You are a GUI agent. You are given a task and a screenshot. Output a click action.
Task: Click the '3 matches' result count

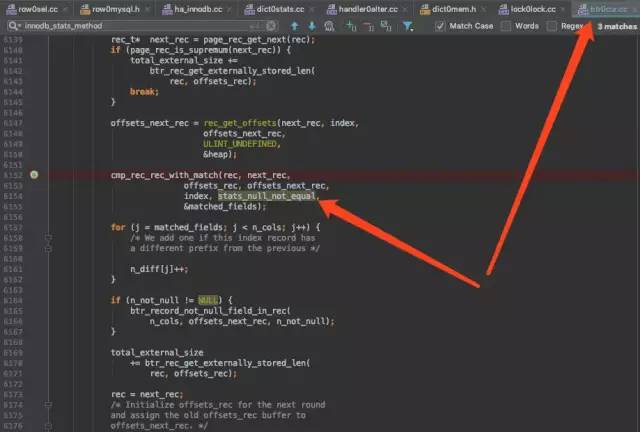pos(617,26)
